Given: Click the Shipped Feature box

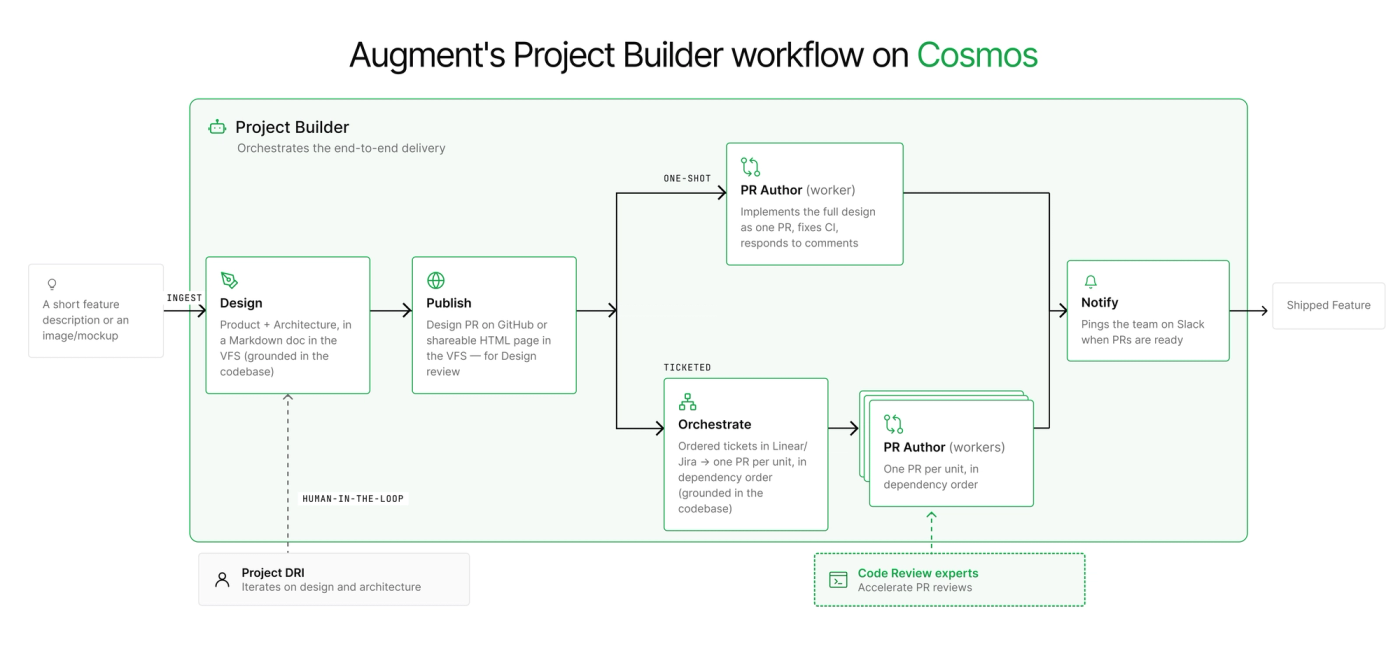Looking at the screenshot, I should [x=1328, y=305].
